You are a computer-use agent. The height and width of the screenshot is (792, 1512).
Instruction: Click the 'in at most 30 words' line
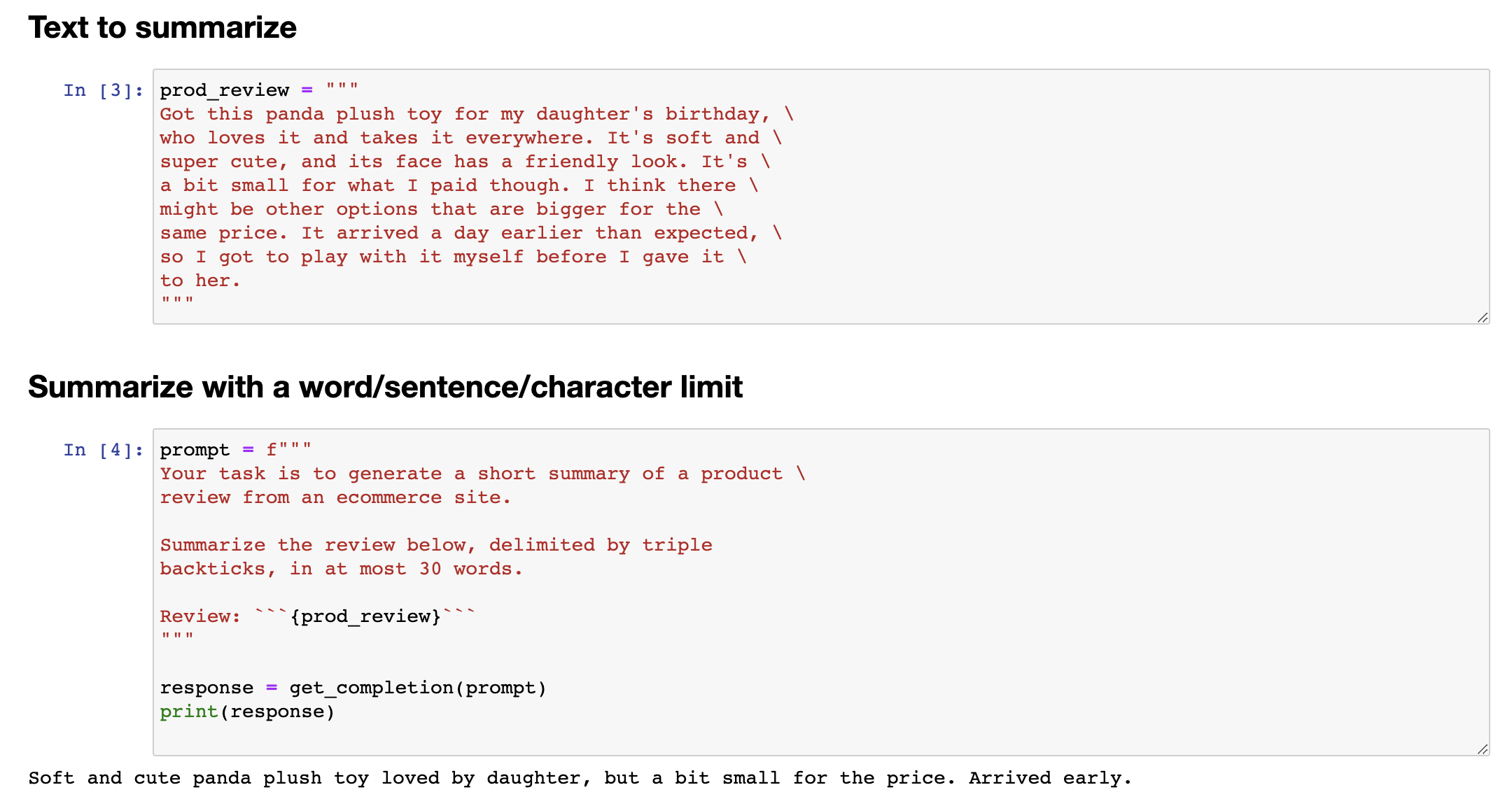tap(341, 569)
